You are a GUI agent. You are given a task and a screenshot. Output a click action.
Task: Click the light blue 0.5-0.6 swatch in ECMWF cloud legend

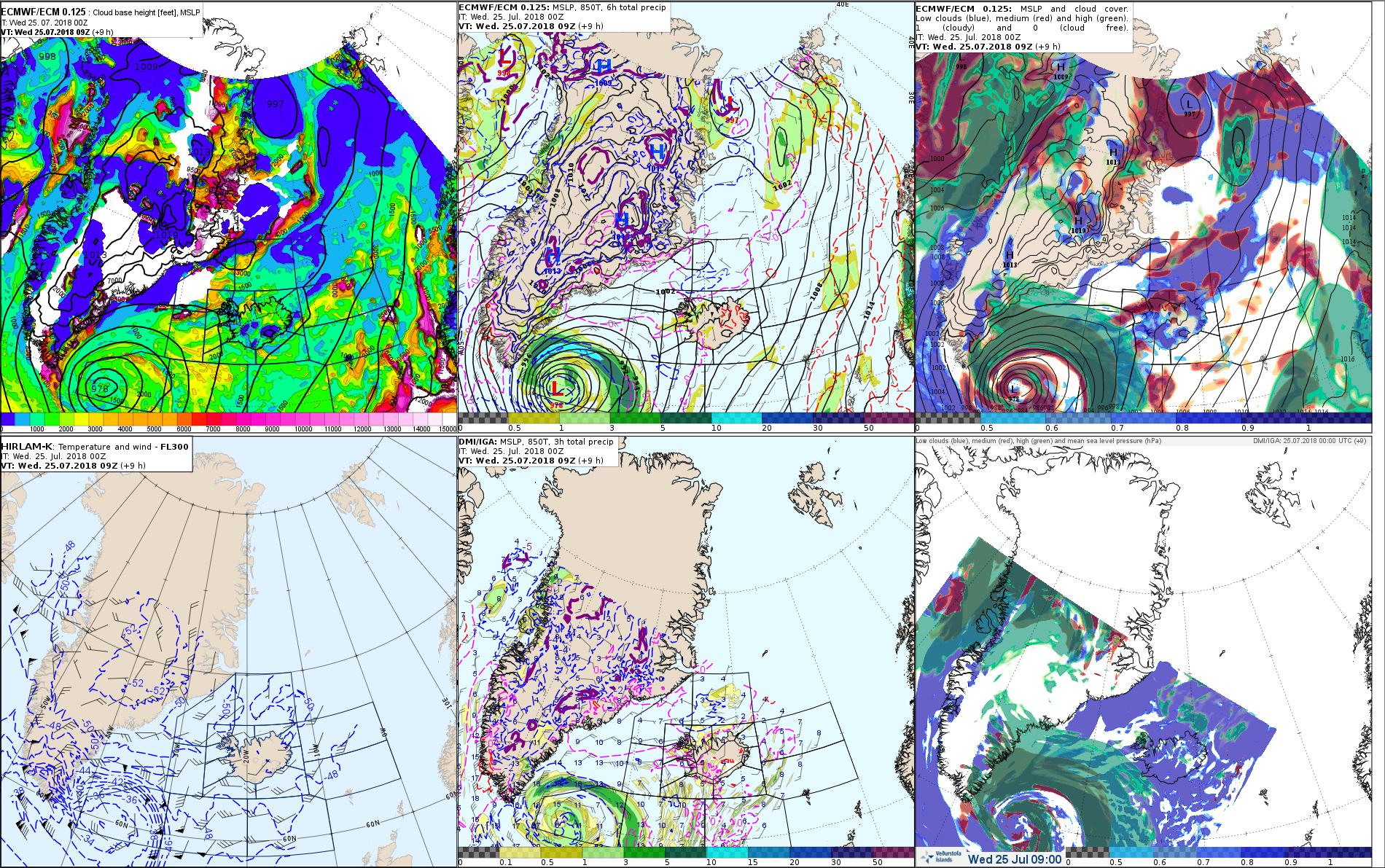1012,418
